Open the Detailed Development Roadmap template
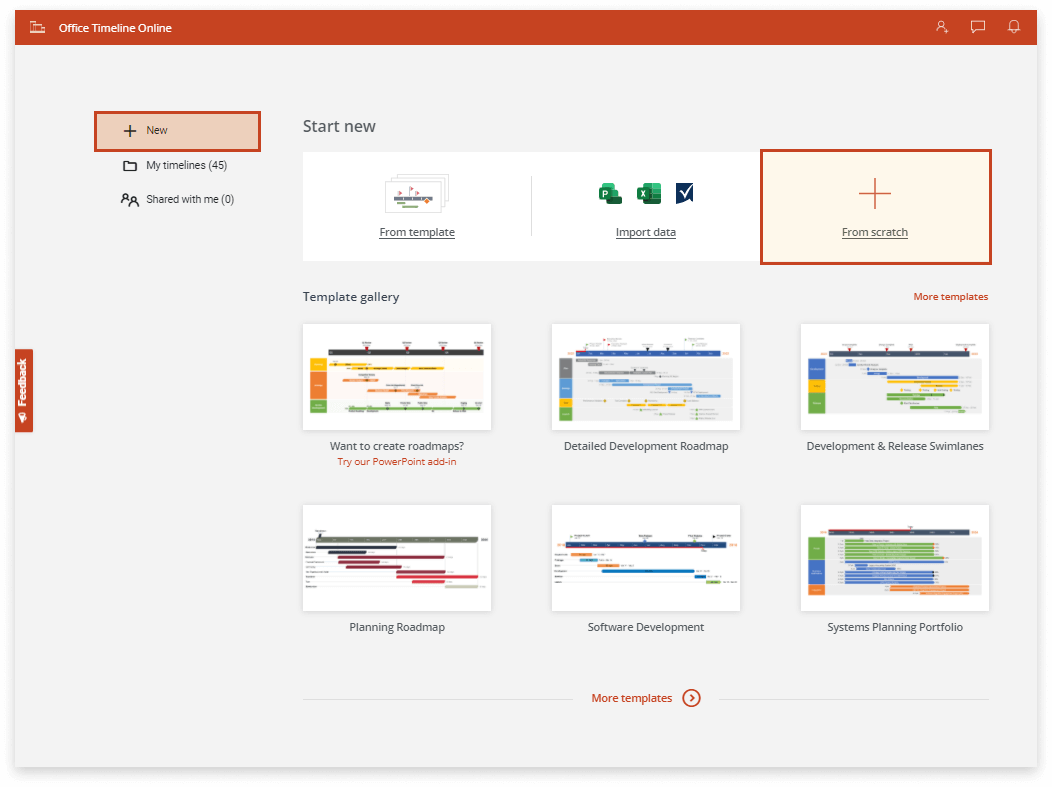Image resolution: width=1052 pixels, height=787 pixels. 645,377
